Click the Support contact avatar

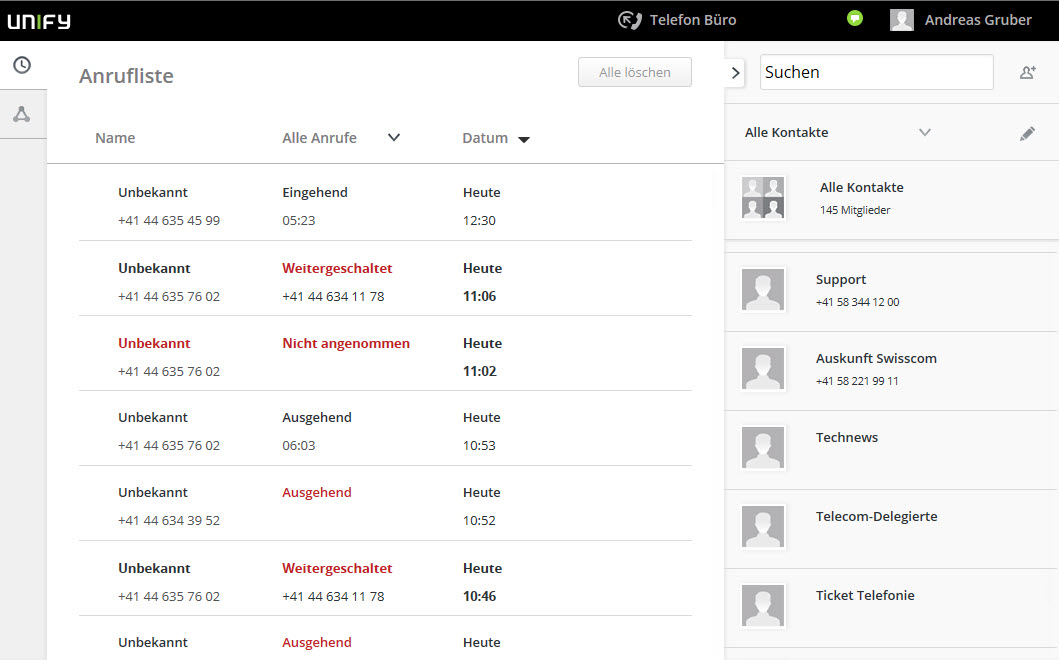point(763,290)
